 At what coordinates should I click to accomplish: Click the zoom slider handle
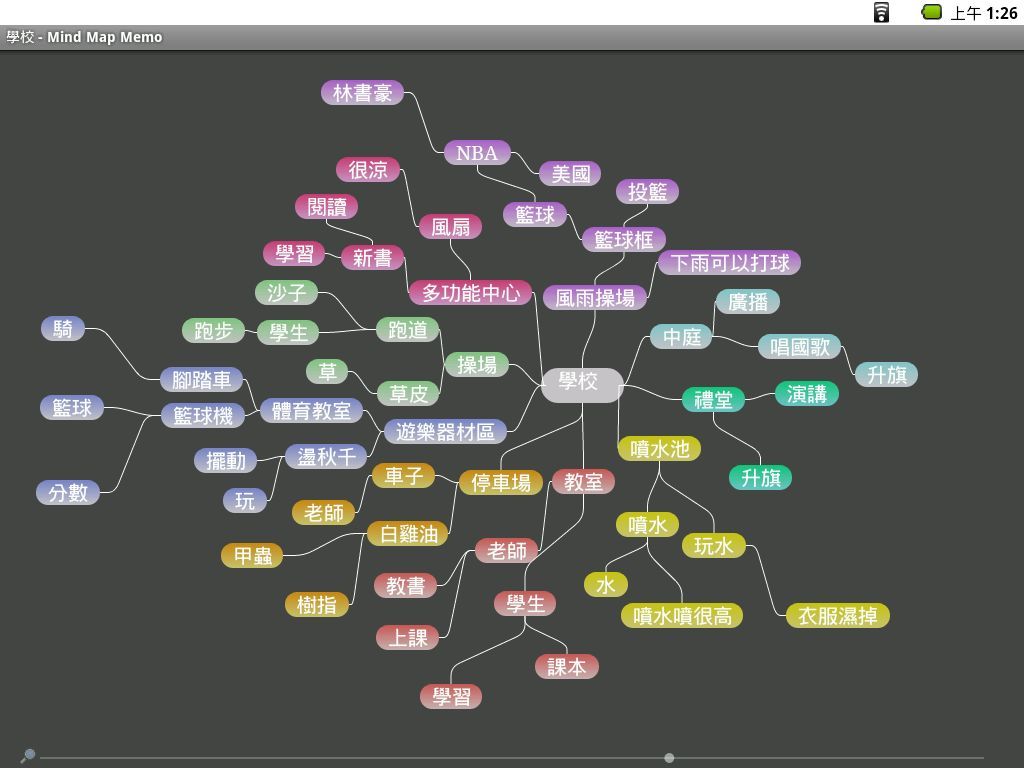coord(669,758)
